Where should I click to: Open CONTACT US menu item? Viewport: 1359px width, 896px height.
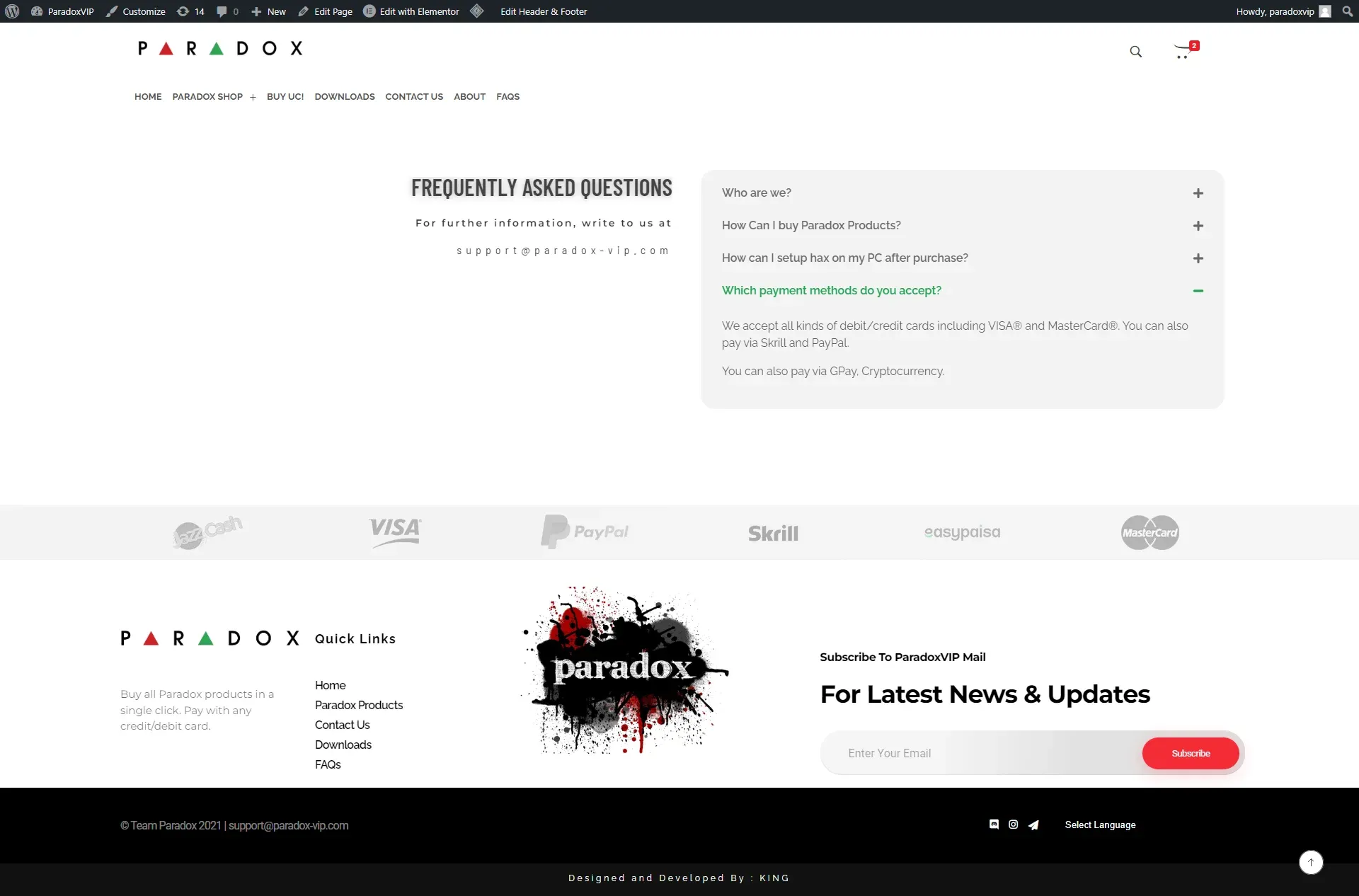click(x=414, y=96)
